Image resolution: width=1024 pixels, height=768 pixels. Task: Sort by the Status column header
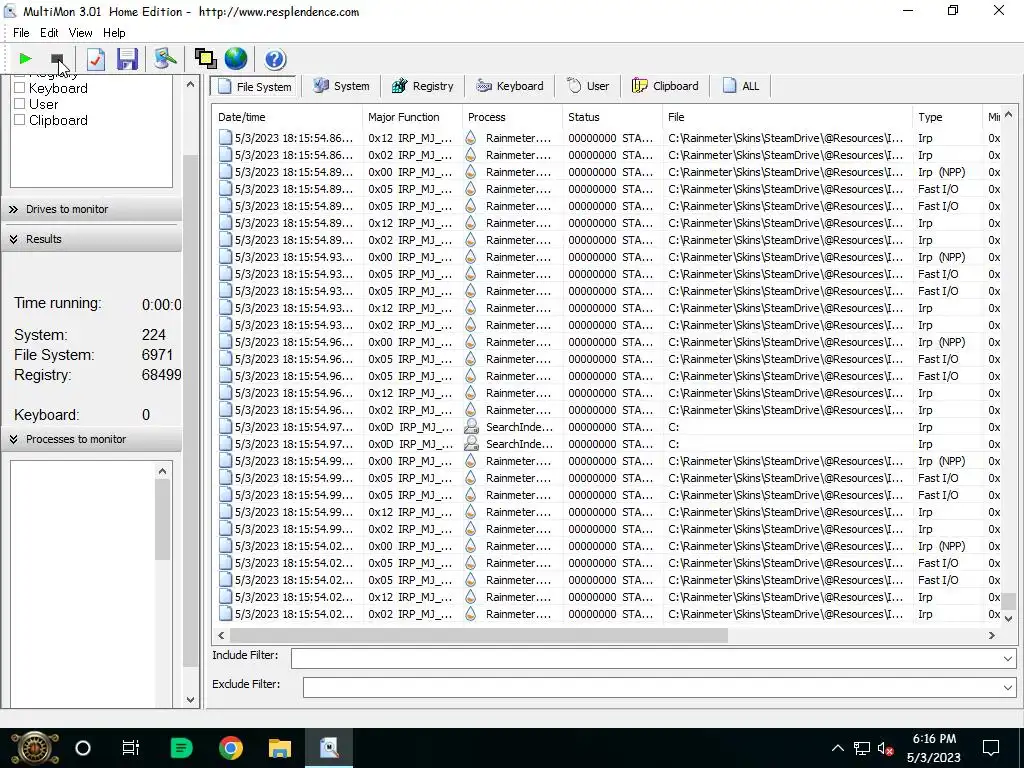tap(612, 117)
